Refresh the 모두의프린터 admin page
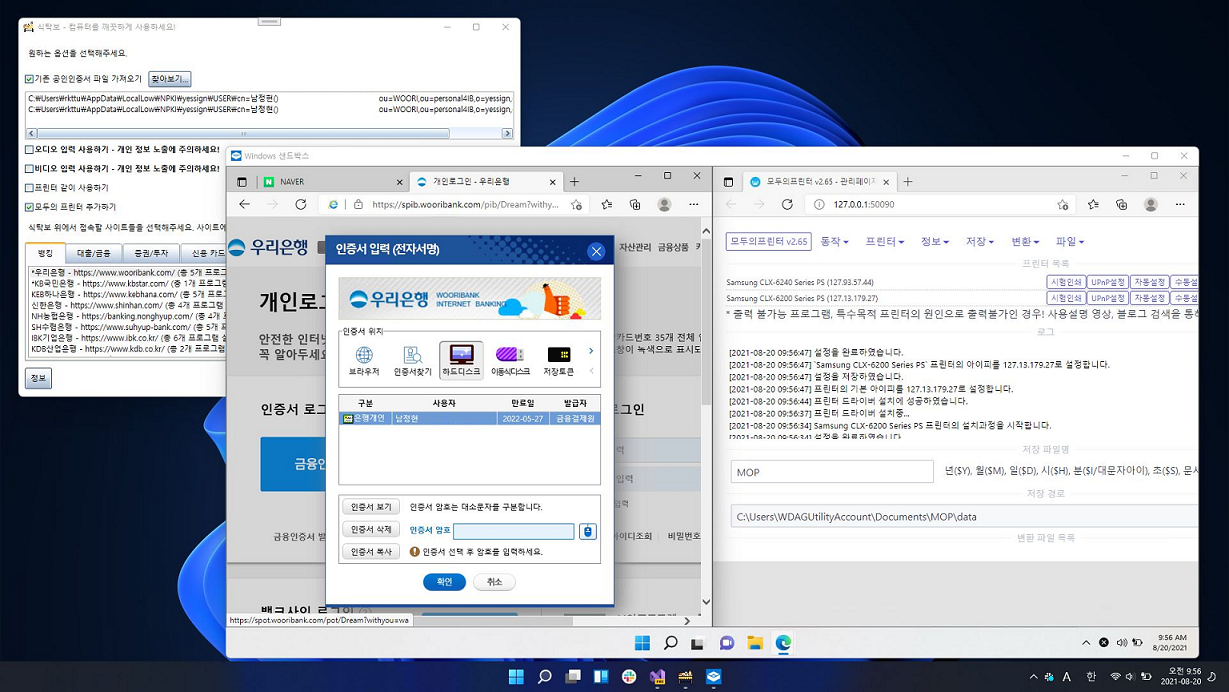 click(787, 204)
